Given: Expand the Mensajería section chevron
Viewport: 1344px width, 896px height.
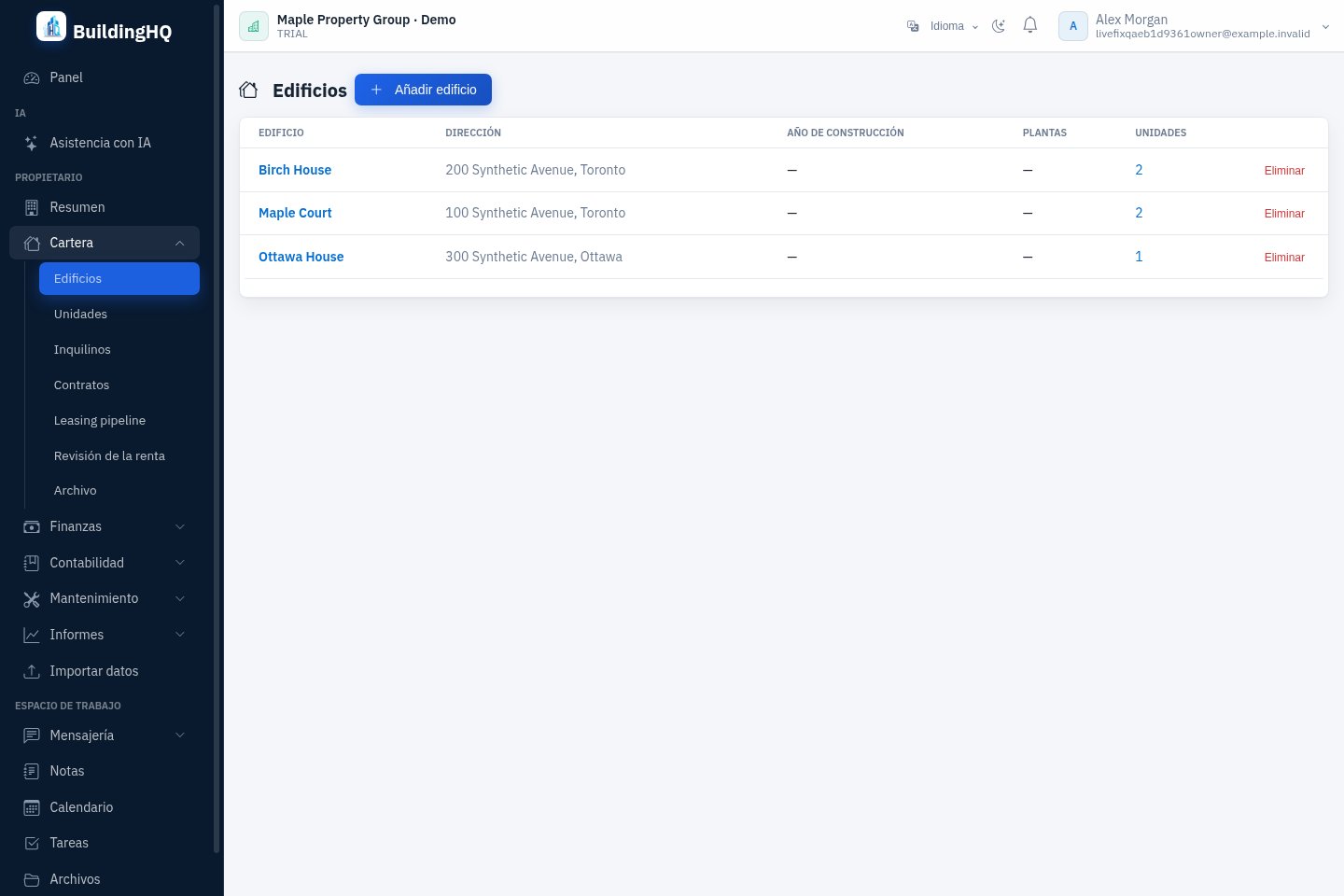Looking at the screenshot, I should point(180,735).
